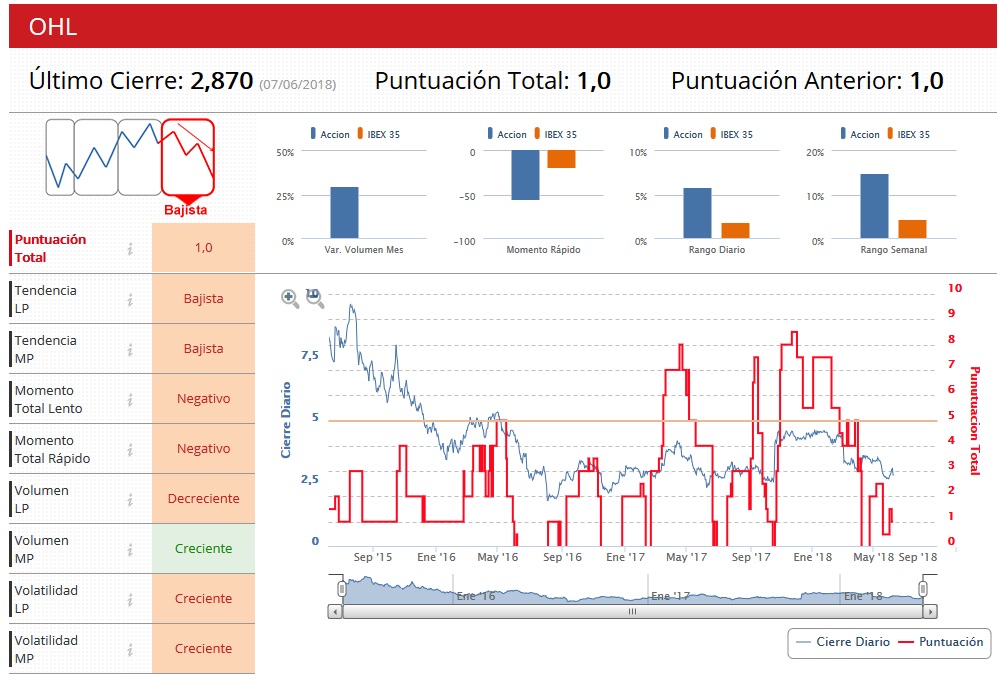This screenshot has width=1004, height=674.
Task: Click the red Bajista trend phase thumbnail
Action: 188,157
